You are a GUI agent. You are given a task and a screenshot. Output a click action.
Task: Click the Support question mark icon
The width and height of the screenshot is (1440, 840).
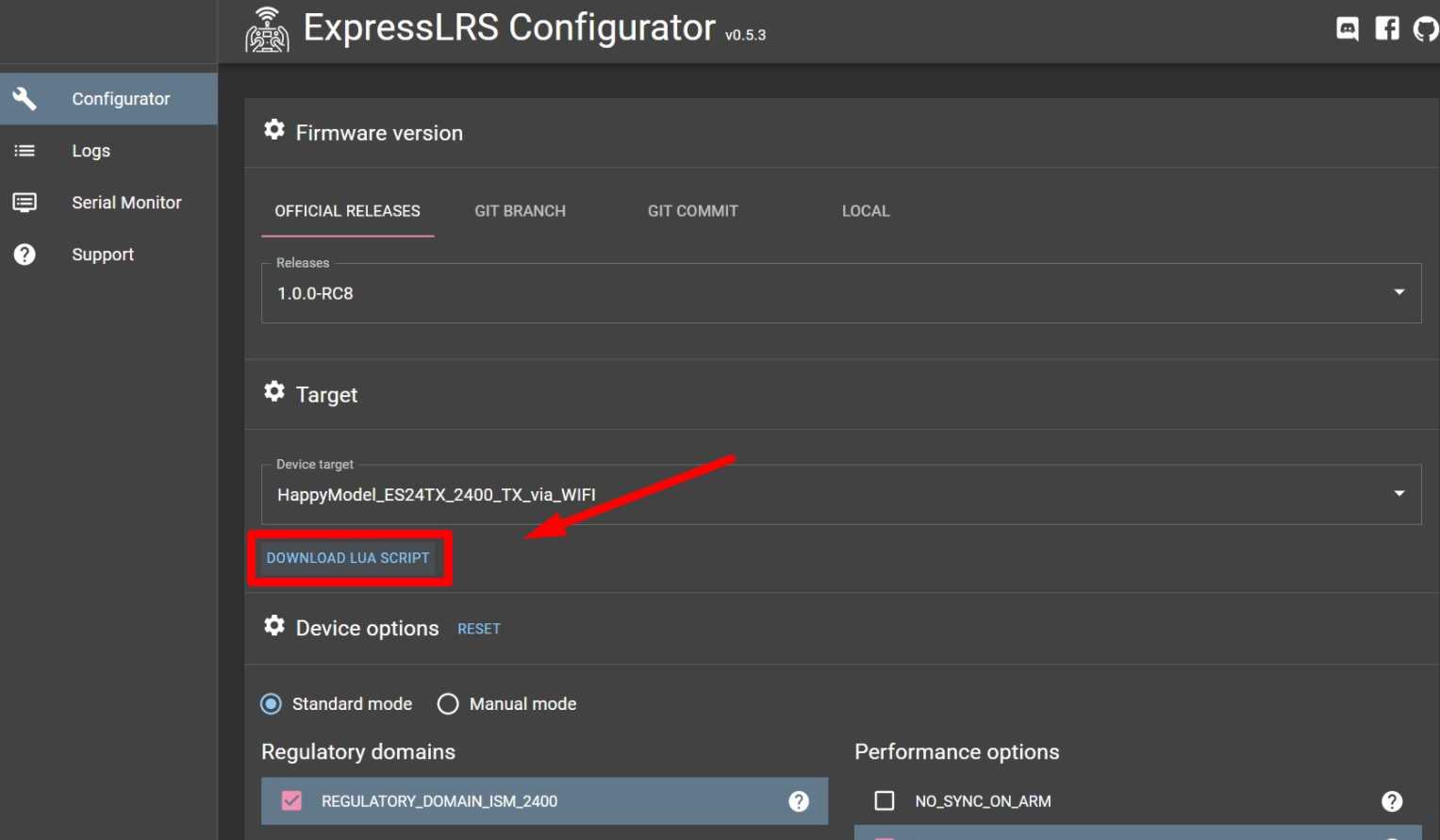point(25,255)
